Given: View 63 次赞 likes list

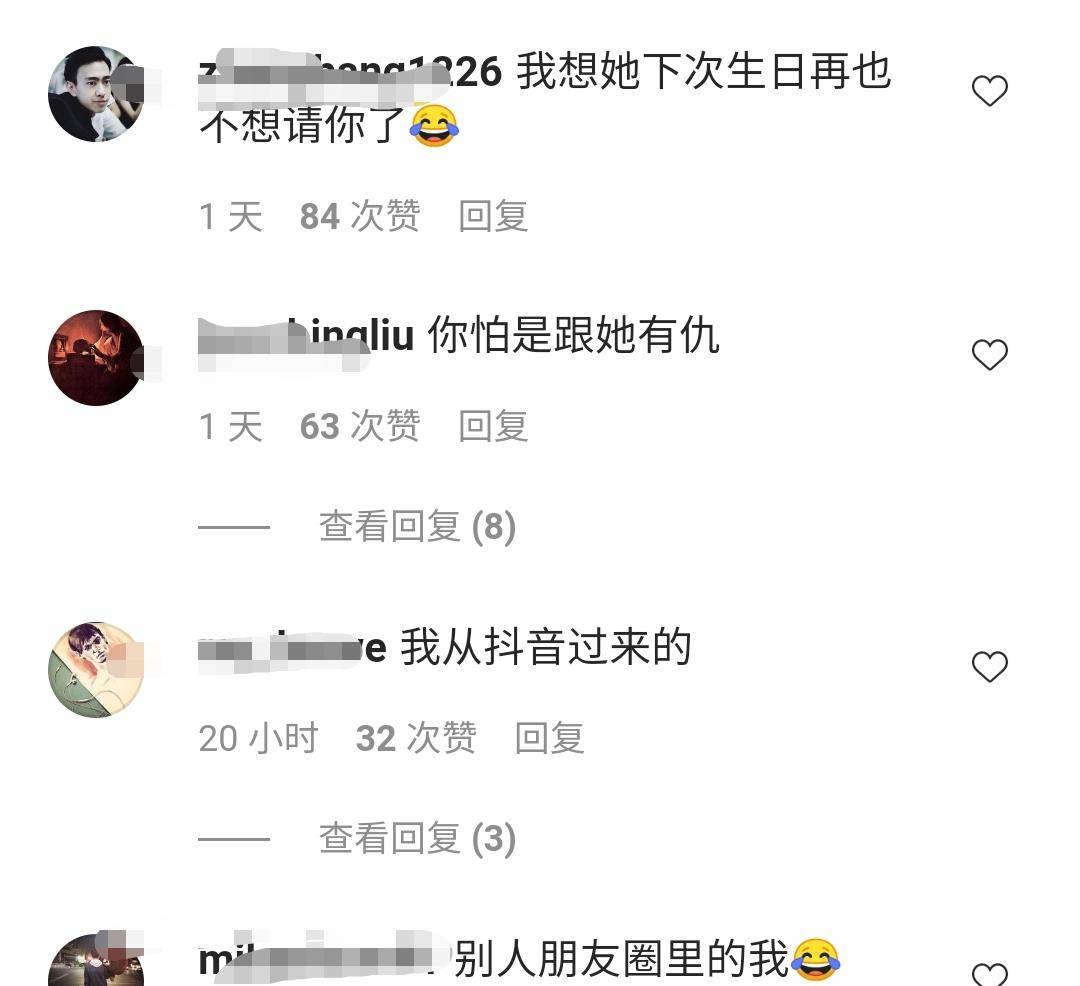Looking at the screenshot, I should (x=360, y=426).
